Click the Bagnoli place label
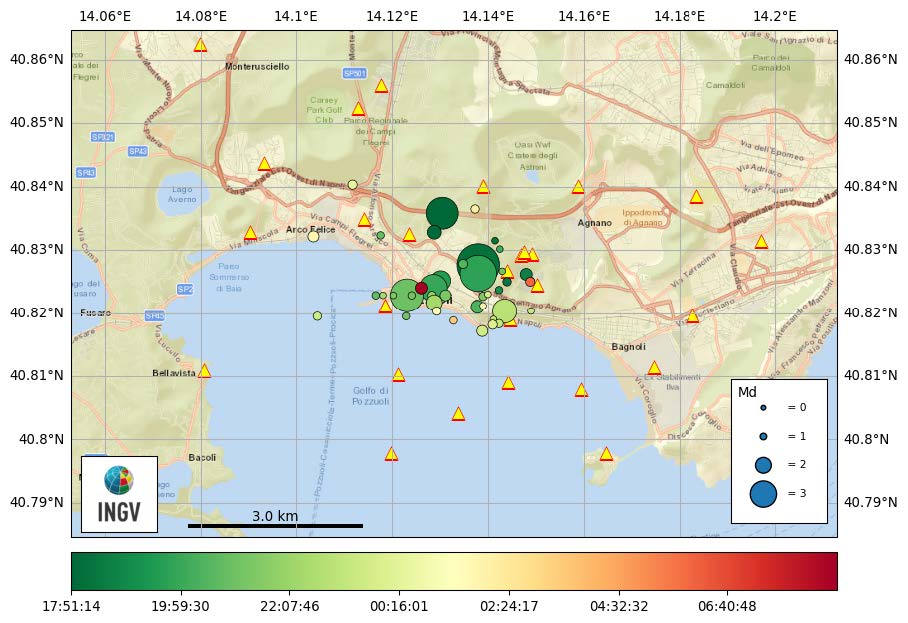908x623 pixels. click(x=629, y=347)
